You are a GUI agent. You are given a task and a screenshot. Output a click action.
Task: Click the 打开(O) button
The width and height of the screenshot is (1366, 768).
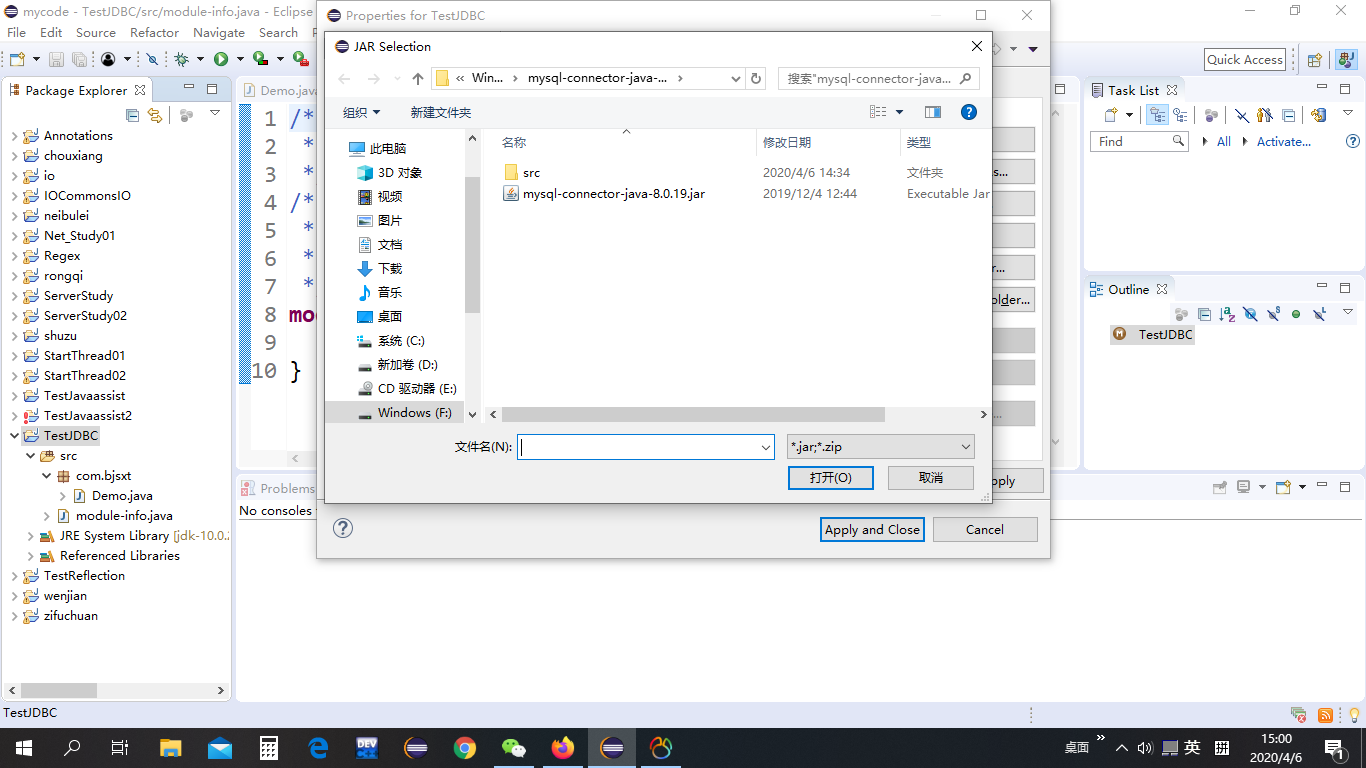coord(831,478)
